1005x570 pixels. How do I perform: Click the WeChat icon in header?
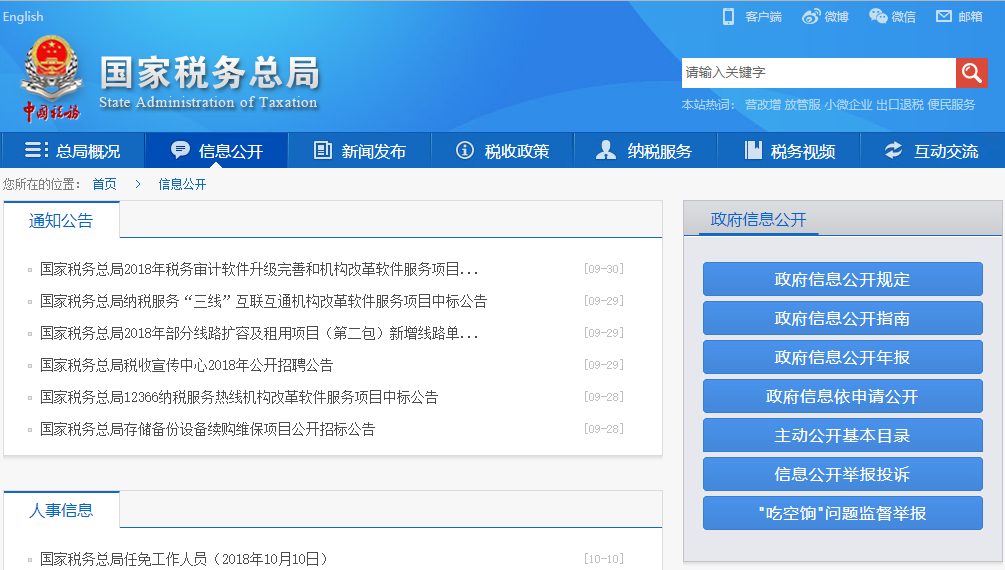pos(878,16)
